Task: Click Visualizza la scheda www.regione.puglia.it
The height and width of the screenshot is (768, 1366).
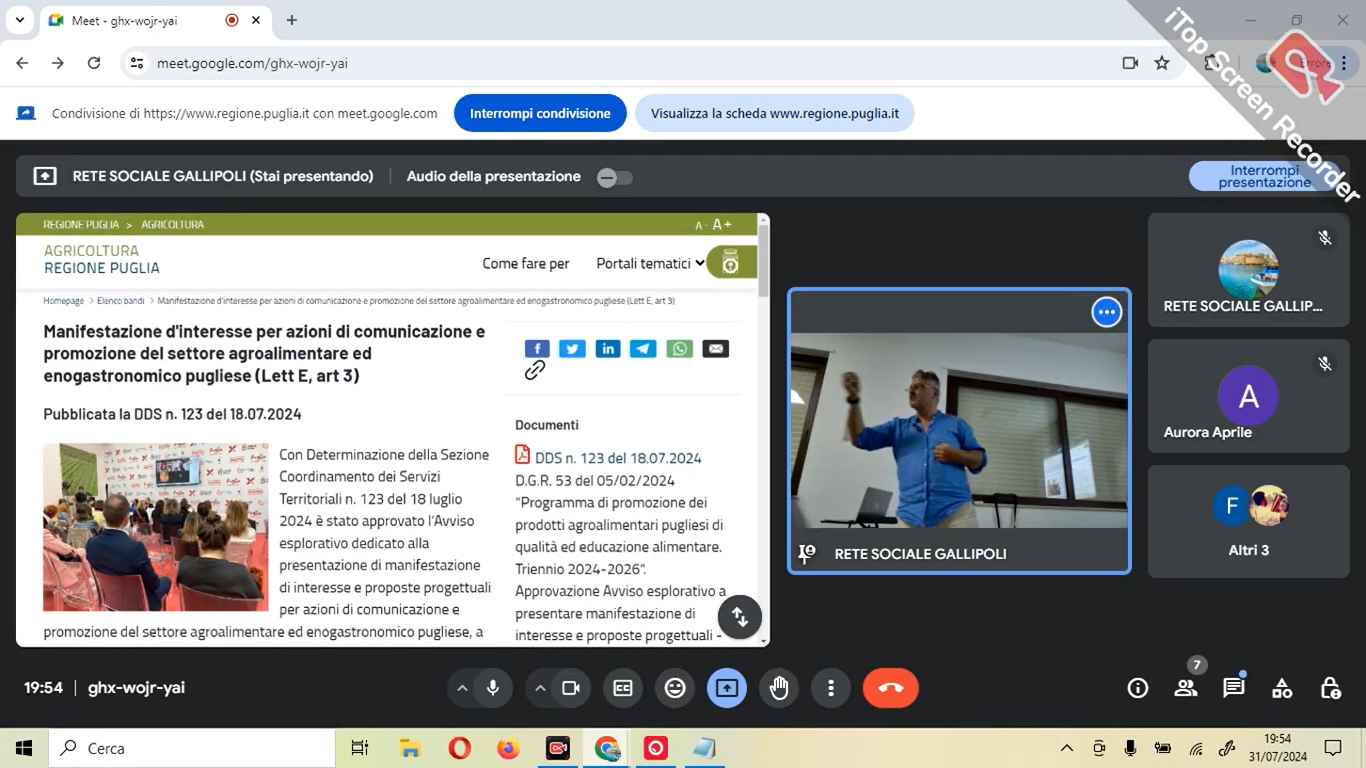Action: click(x=775, y=113)
